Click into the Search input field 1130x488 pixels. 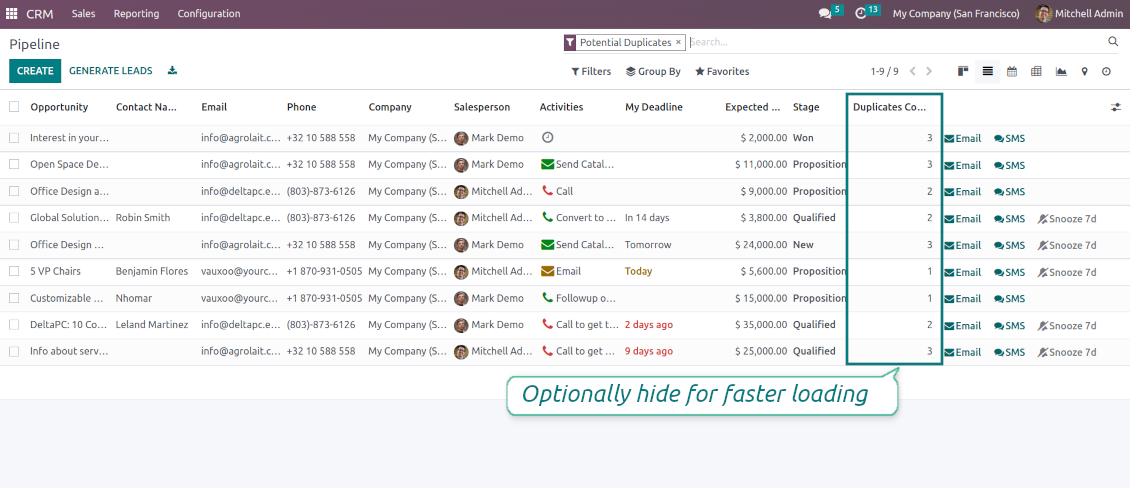(890, 43)
